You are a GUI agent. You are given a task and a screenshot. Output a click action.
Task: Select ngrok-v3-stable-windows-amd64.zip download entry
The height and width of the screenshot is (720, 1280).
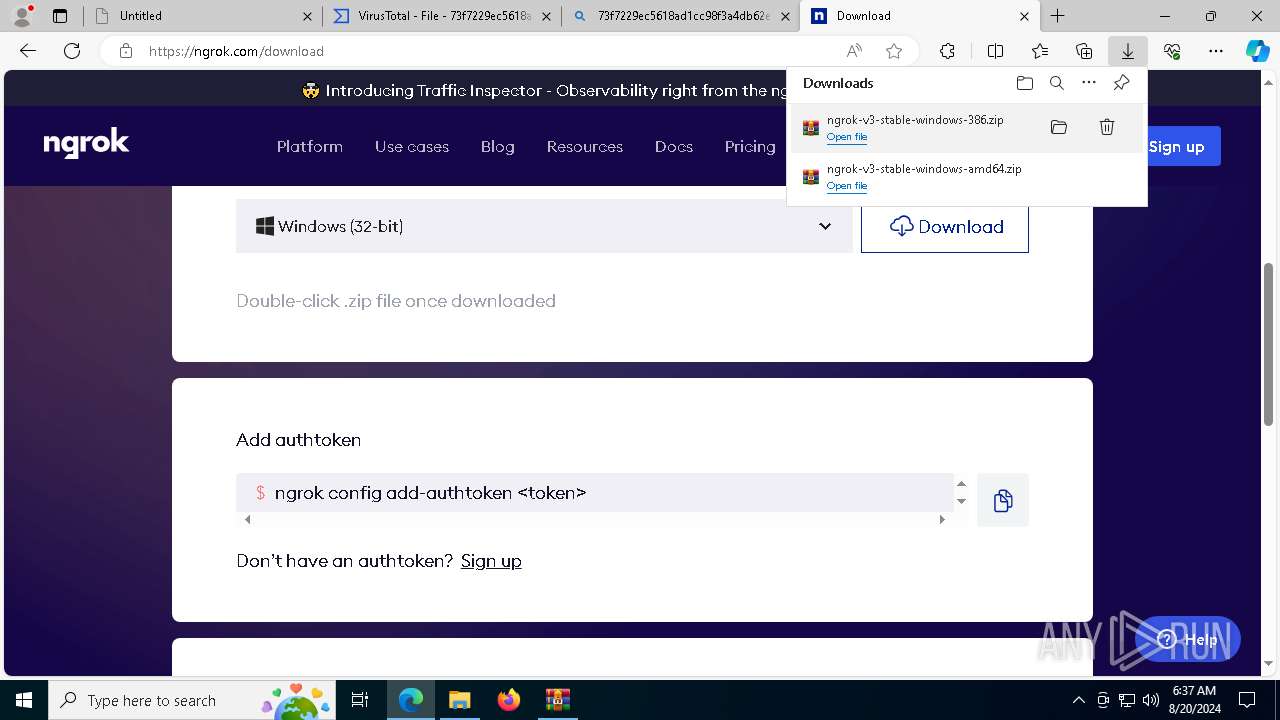pyautogui.click(x=967, y=177)
